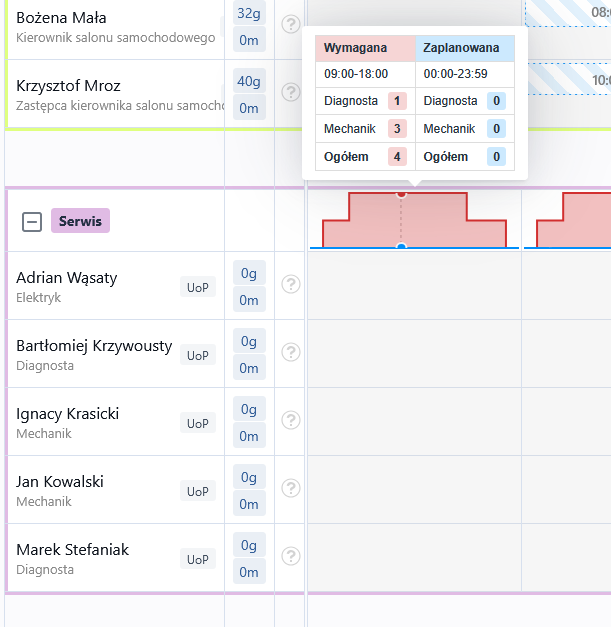Open help icon for Marek Stefaniak
The height and width of the screenshot is (627, 611).
[291, 556]
